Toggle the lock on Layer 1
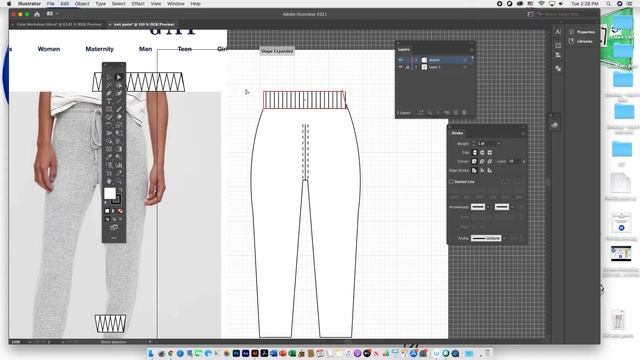 pyautogui.click(x=407, y=67)
